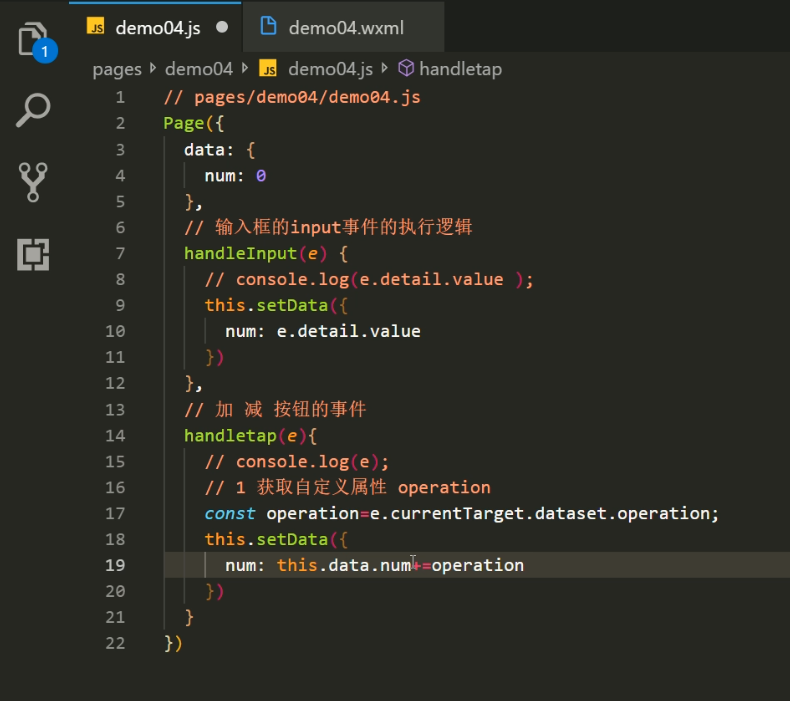Viewport: 790px width, 701px height.
Task: Click 'num: 0' on line 4
Action: click(235, 175)
